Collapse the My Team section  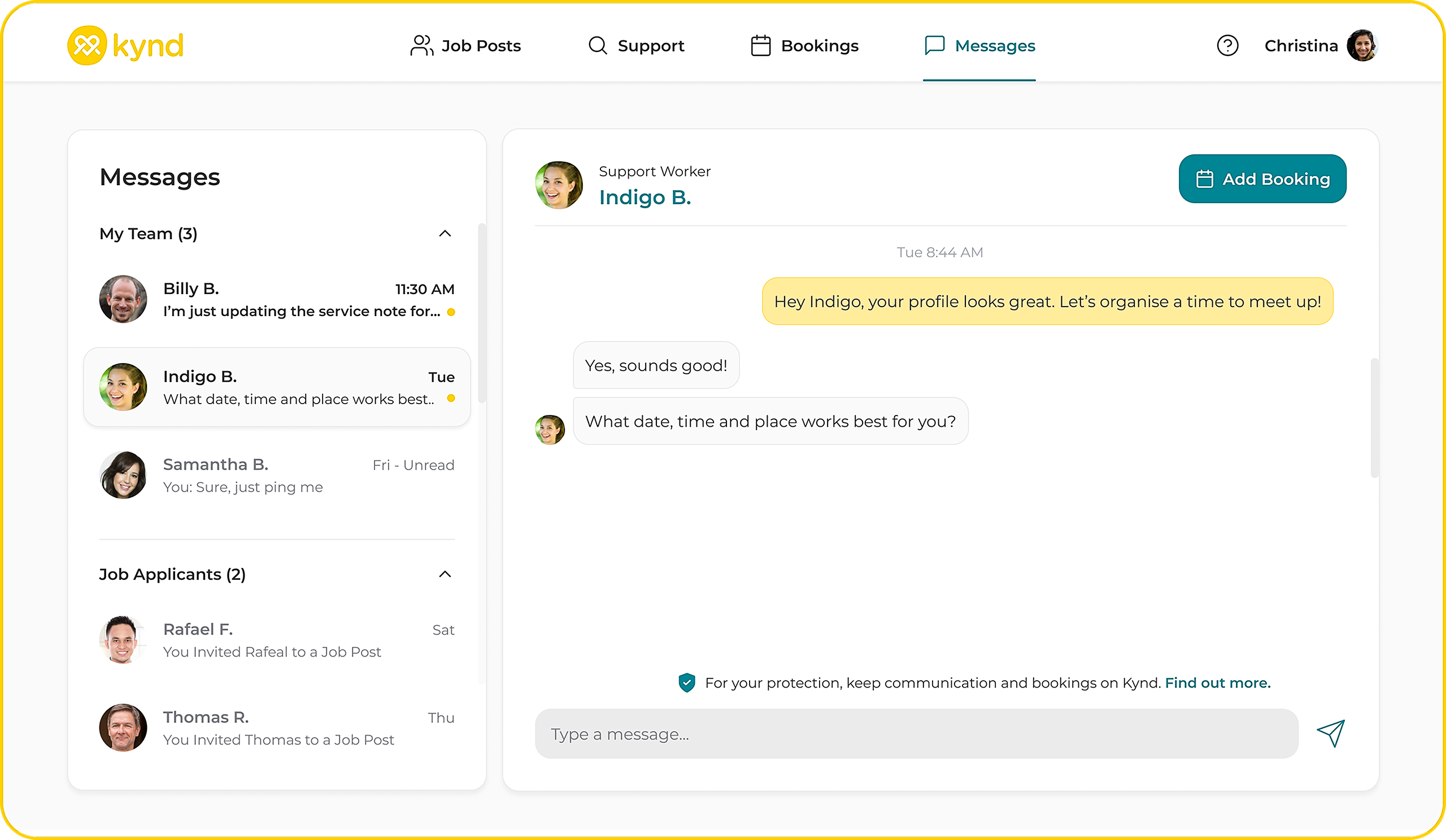[x=445, y=233]
